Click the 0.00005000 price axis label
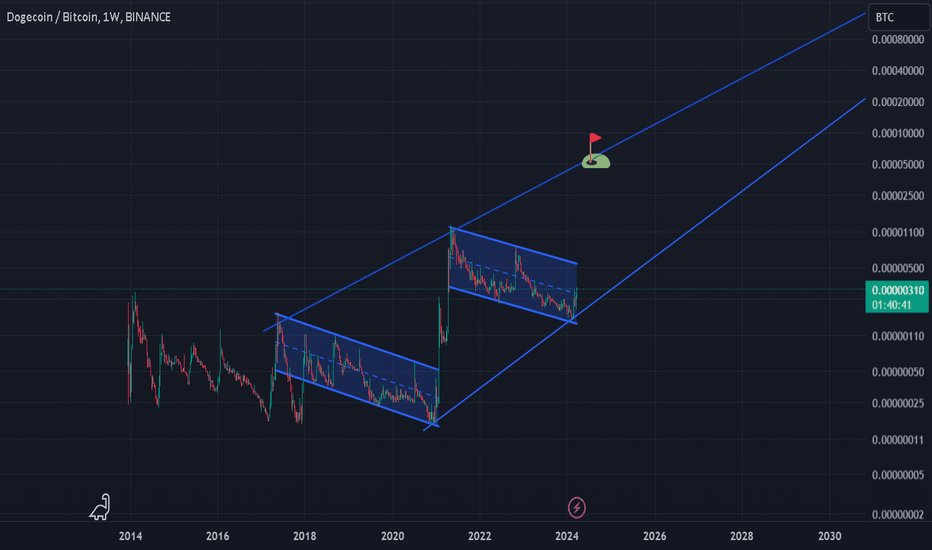932x550 pixels. (898, 165)
